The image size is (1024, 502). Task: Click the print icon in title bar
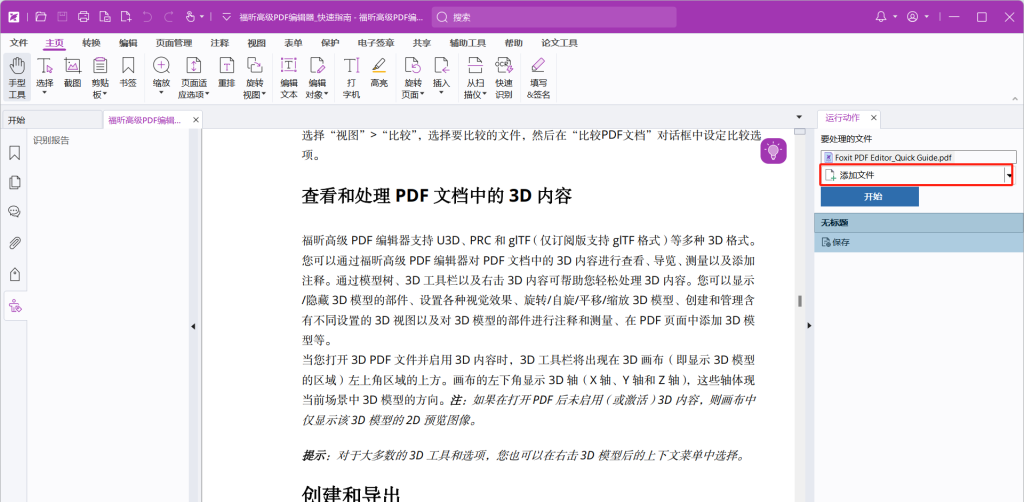[83, 17]
